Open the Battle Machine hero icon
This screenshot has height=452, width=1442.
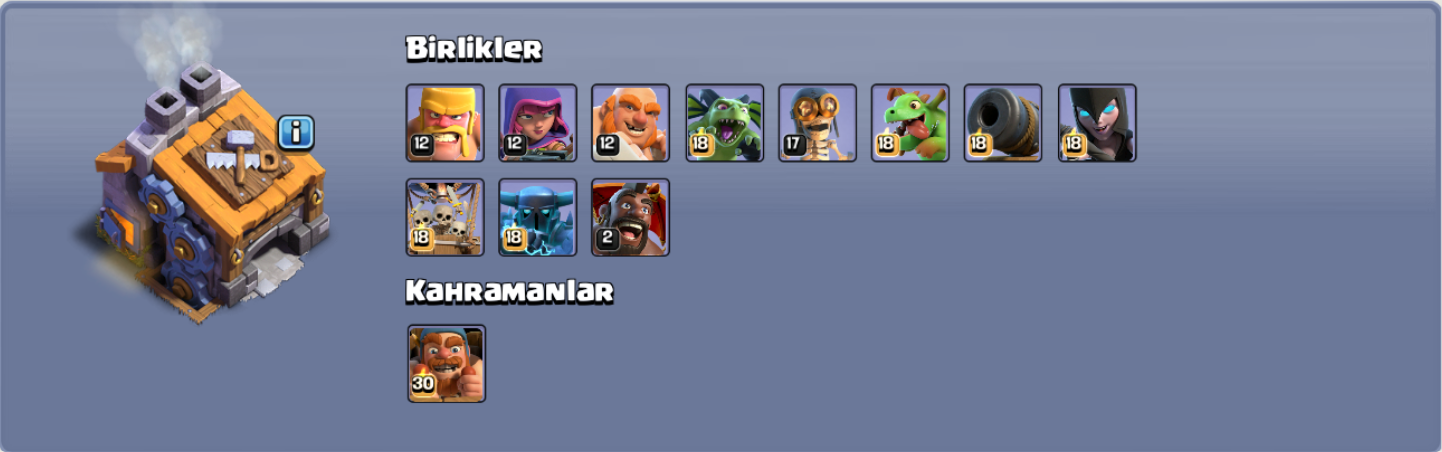pos(446,363)
